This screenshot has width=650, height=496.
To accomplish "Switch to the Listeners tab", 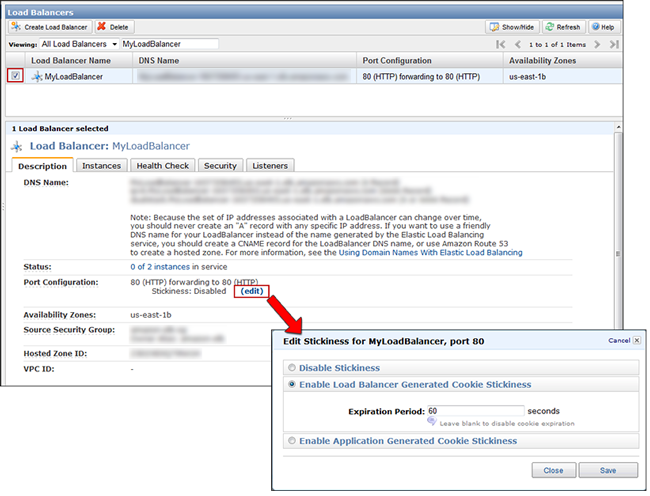I will click(x=270, y=165).
